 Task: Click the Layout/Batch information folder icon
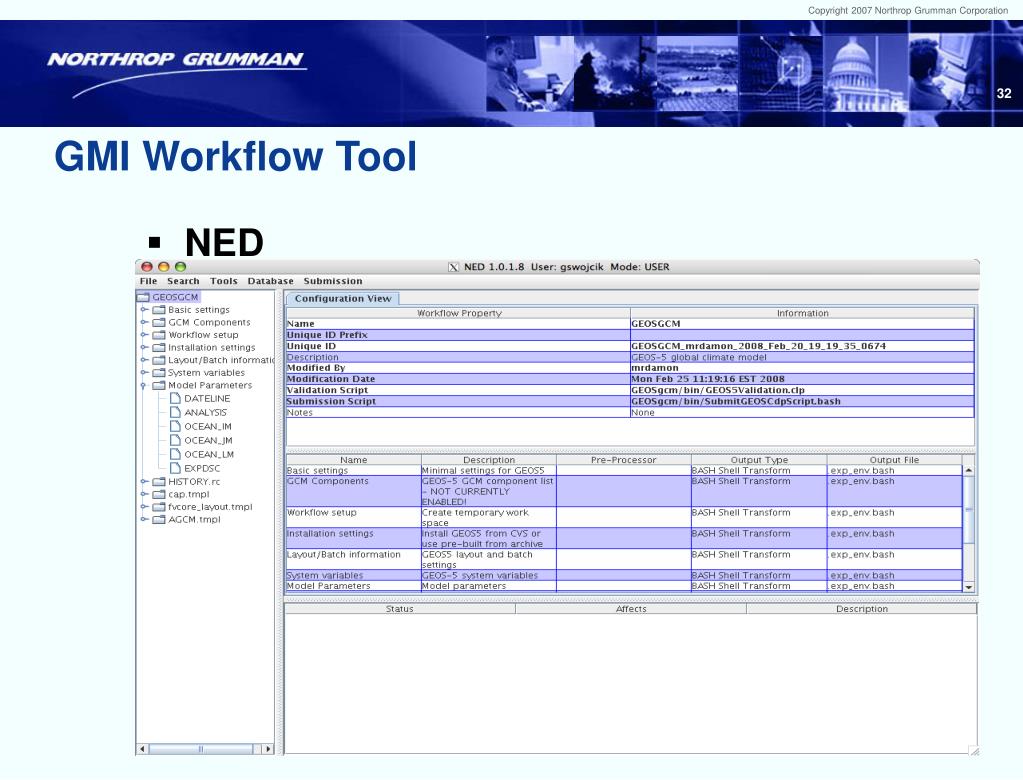pyautogui.click(x=159, y=360)
